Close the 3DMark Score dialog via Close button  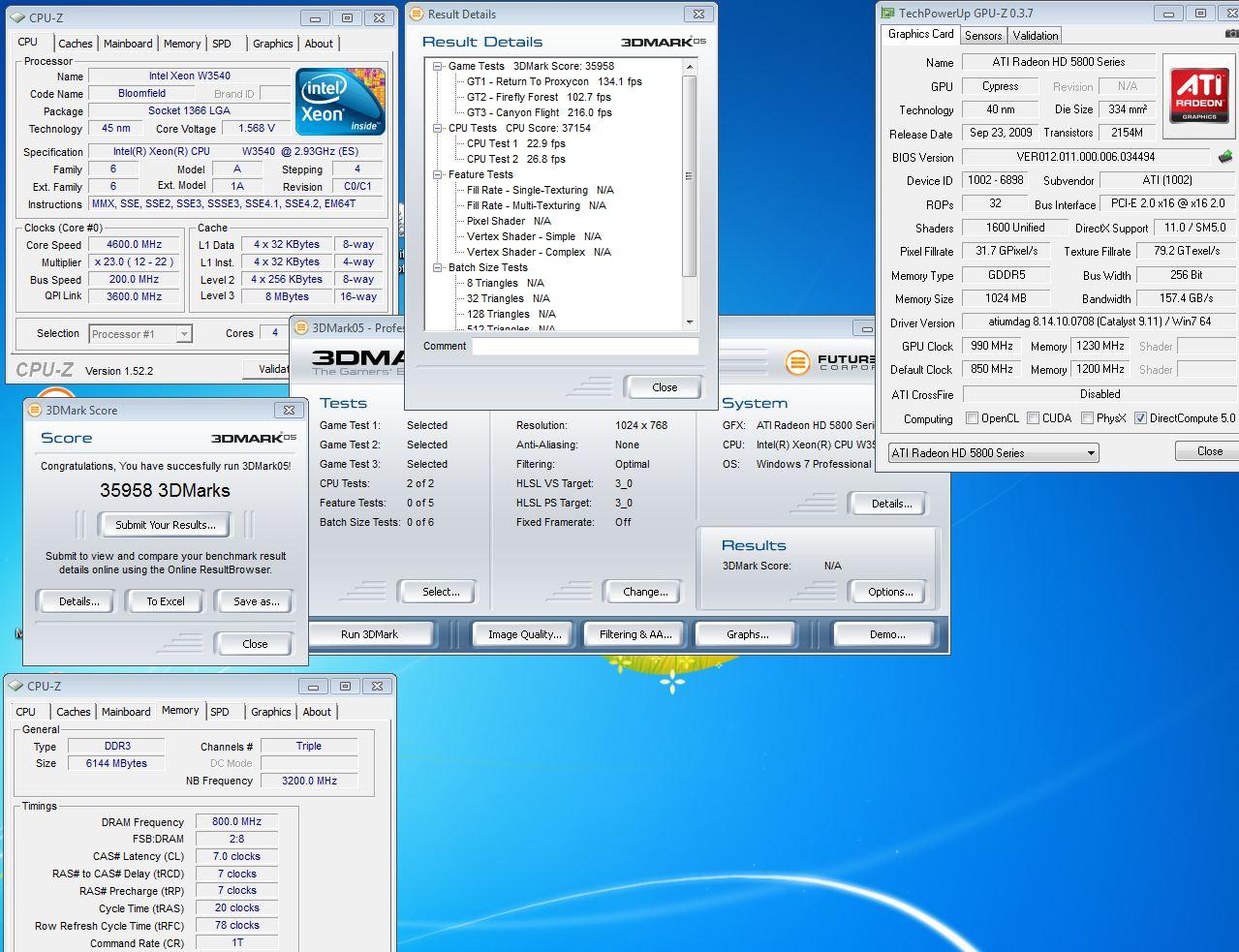255,644
